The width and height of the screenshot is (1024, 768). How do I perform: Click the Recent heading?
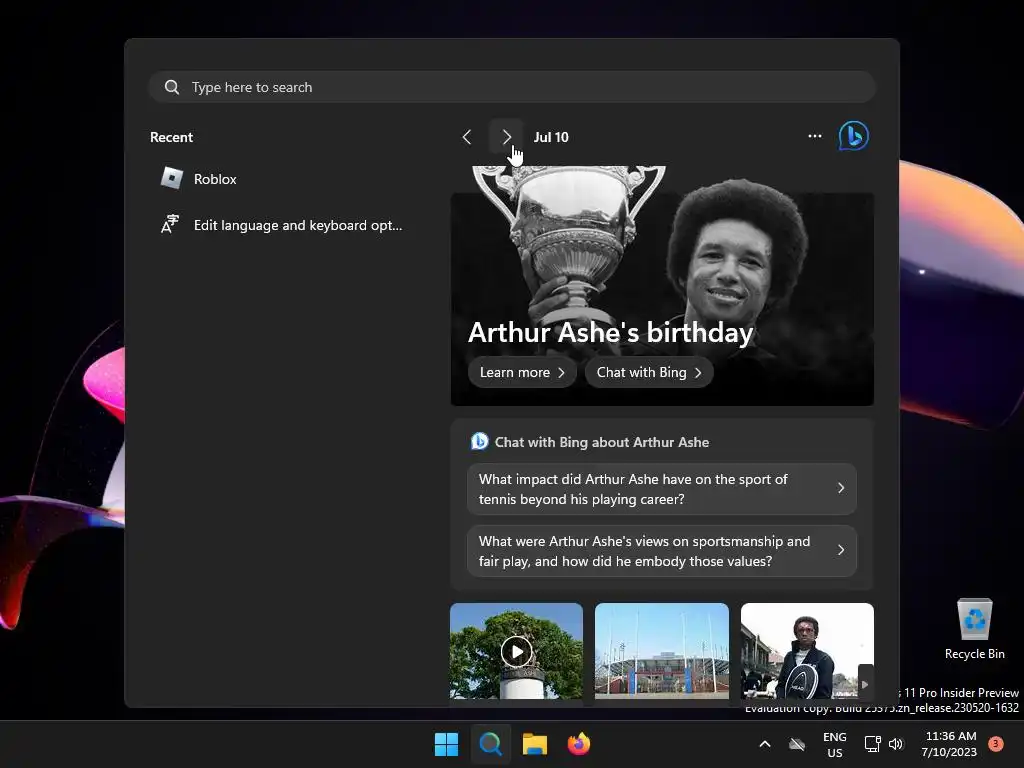(171, 137)
